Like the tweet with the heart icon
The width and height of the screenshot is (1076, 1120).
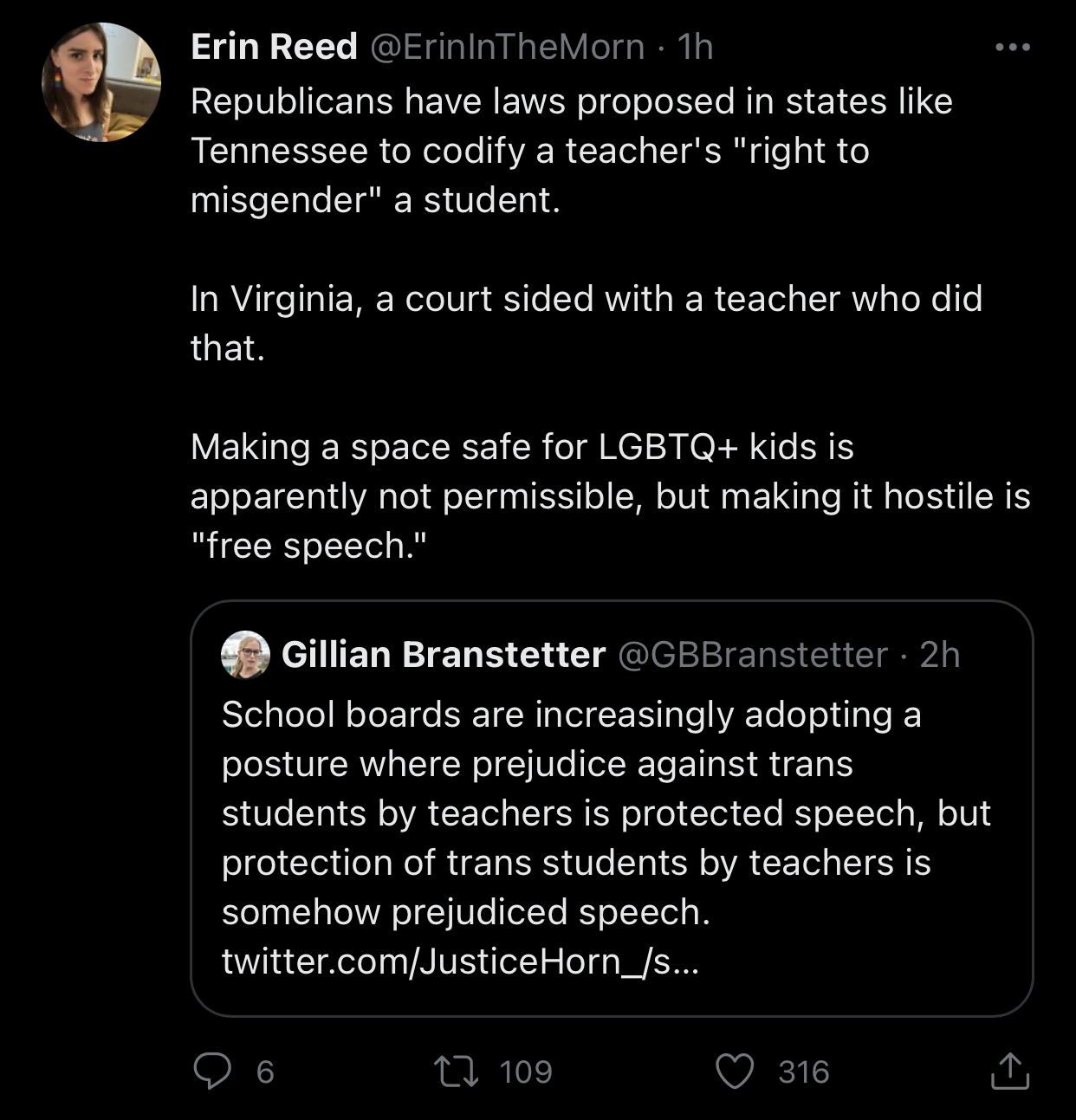pos(735,1071)
